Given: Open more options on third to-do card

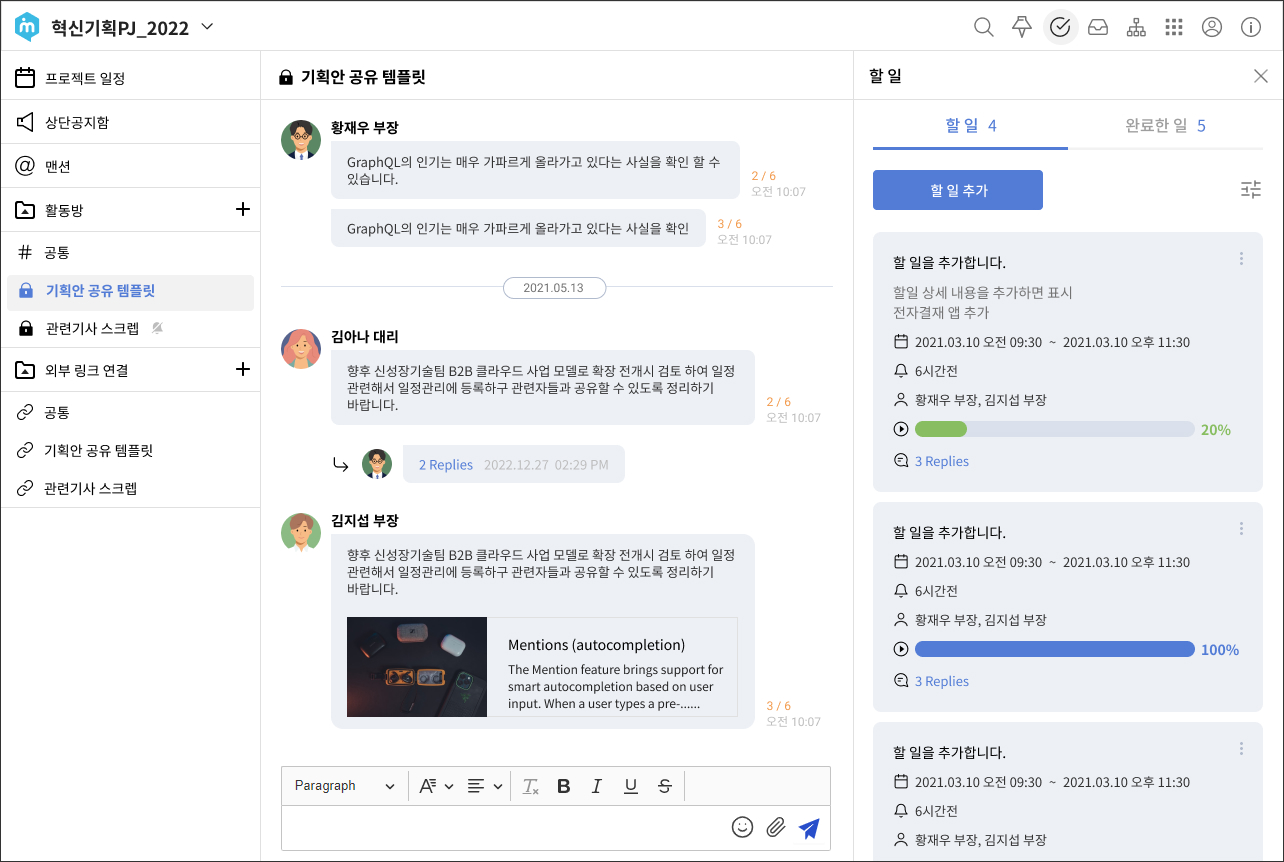Looking at the screenshot, I should tap(1242, 749).
